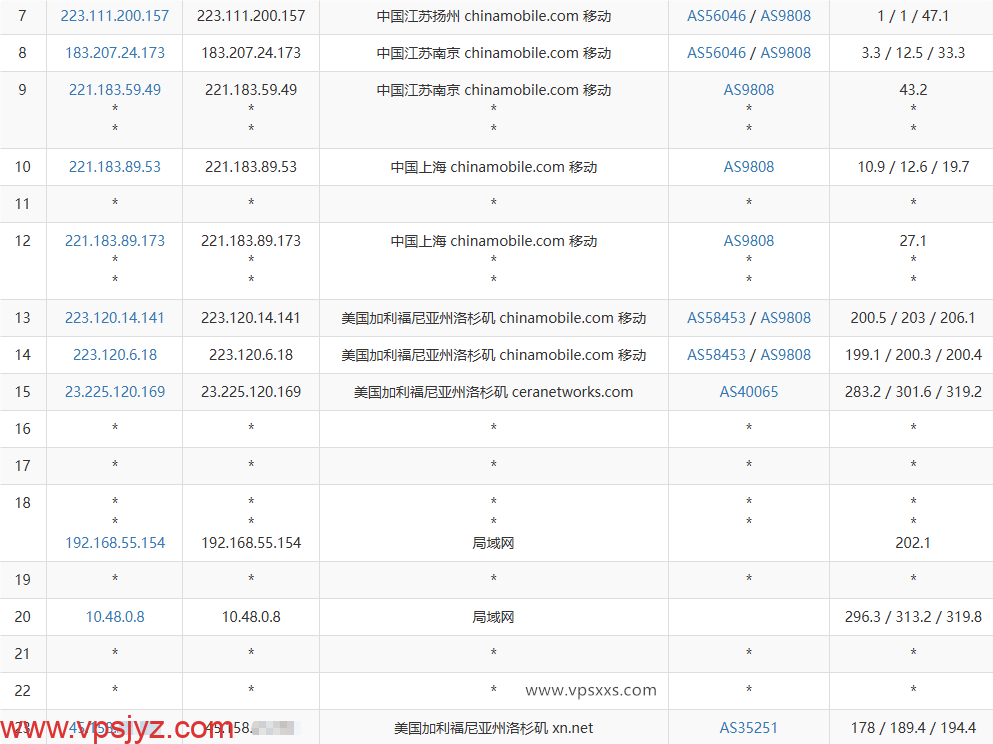Select plain text 221.183.89.53 in second column

pyautogui.click(x=251, y=167)
